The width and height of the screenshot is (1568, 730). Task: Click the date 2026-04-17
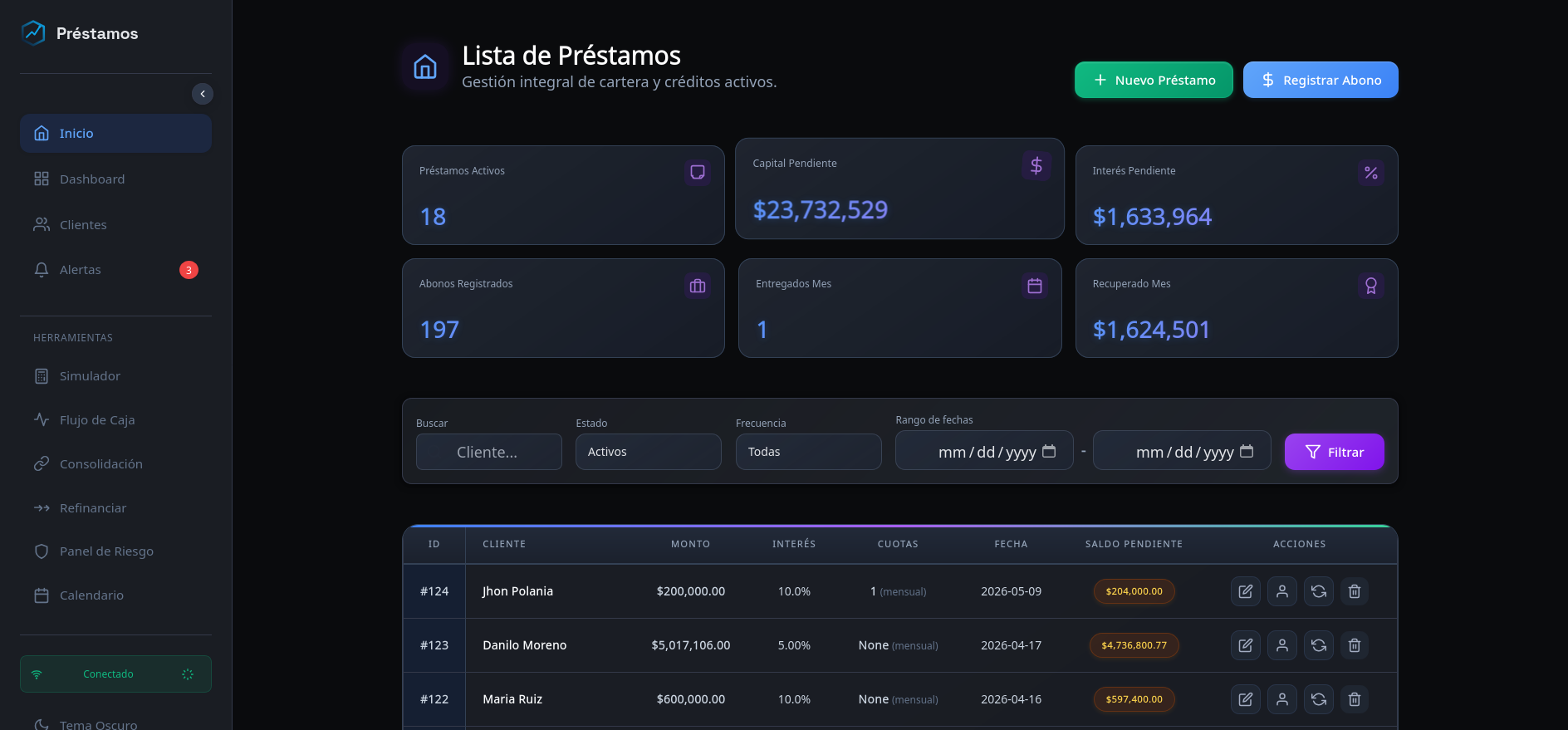pos(1011,645)
